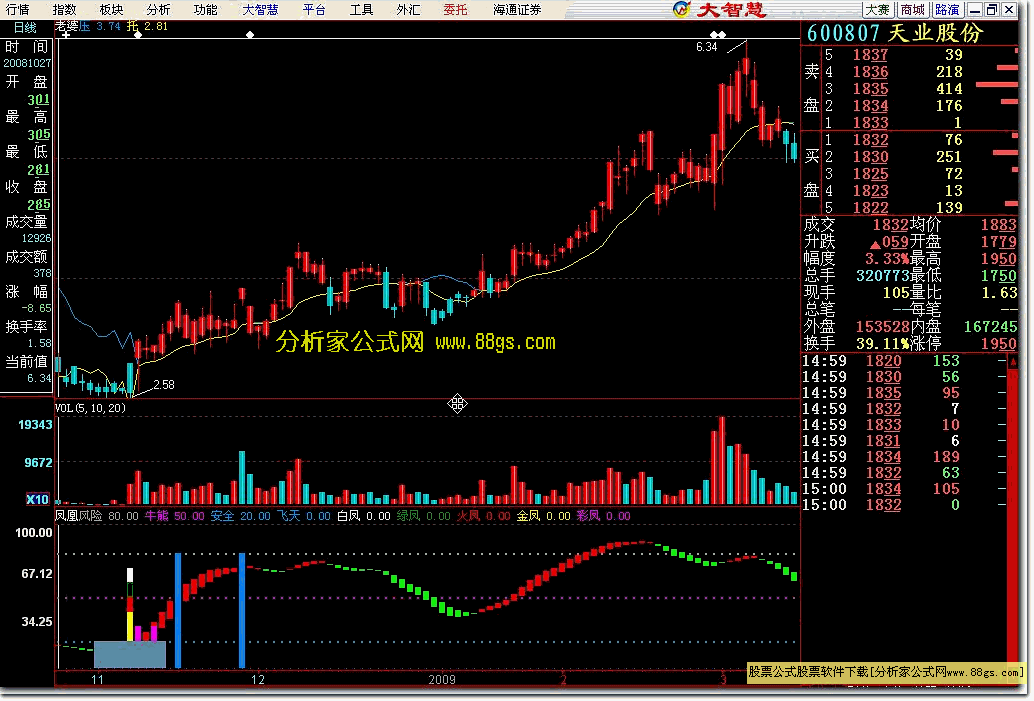The image size is (1034, 701).
Task: Click the double diamond marker near chart right
Action: pos(718,34)
